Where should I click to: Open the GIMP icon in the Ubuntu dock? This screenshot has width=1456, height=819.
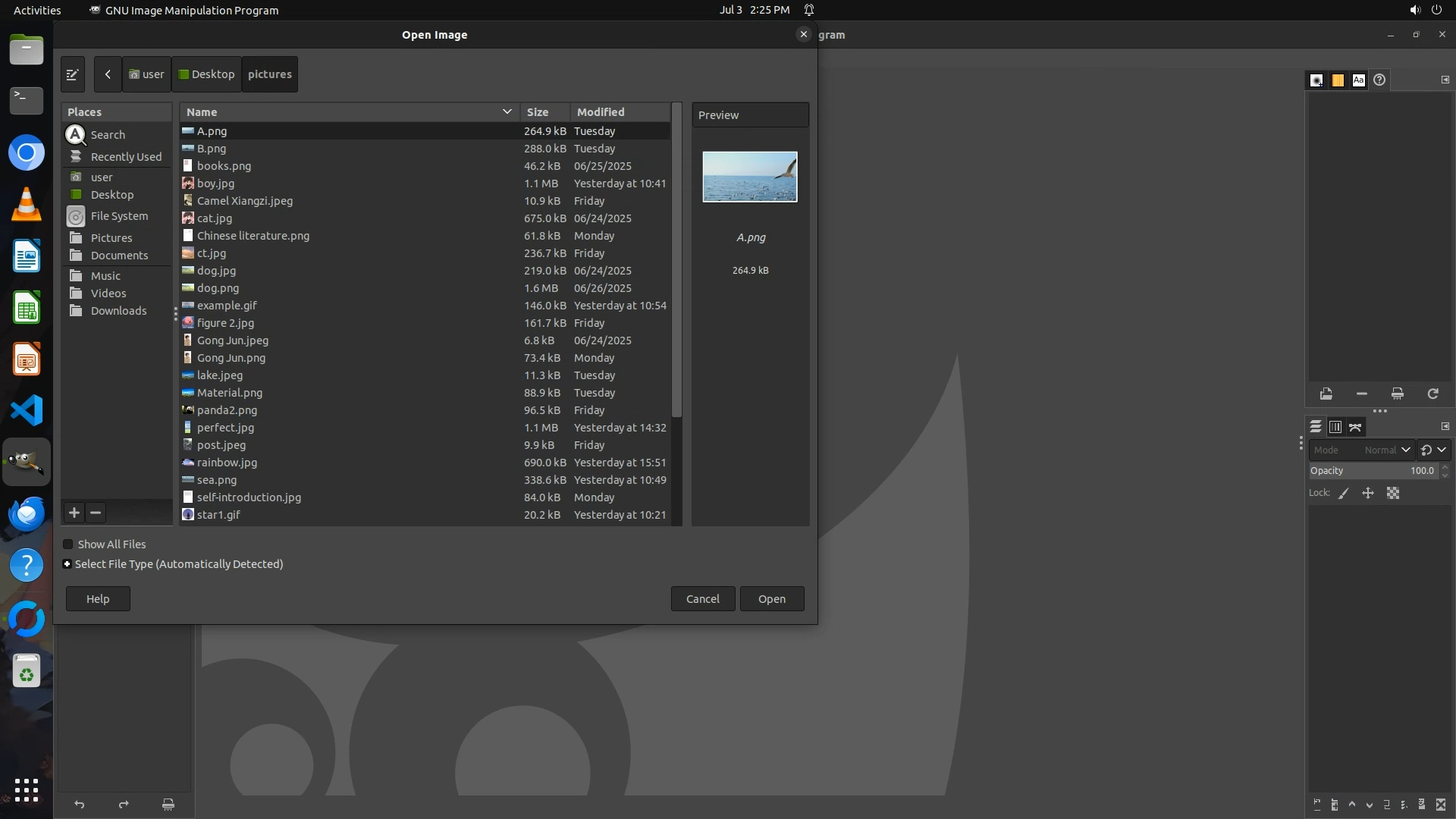[27, 462]
